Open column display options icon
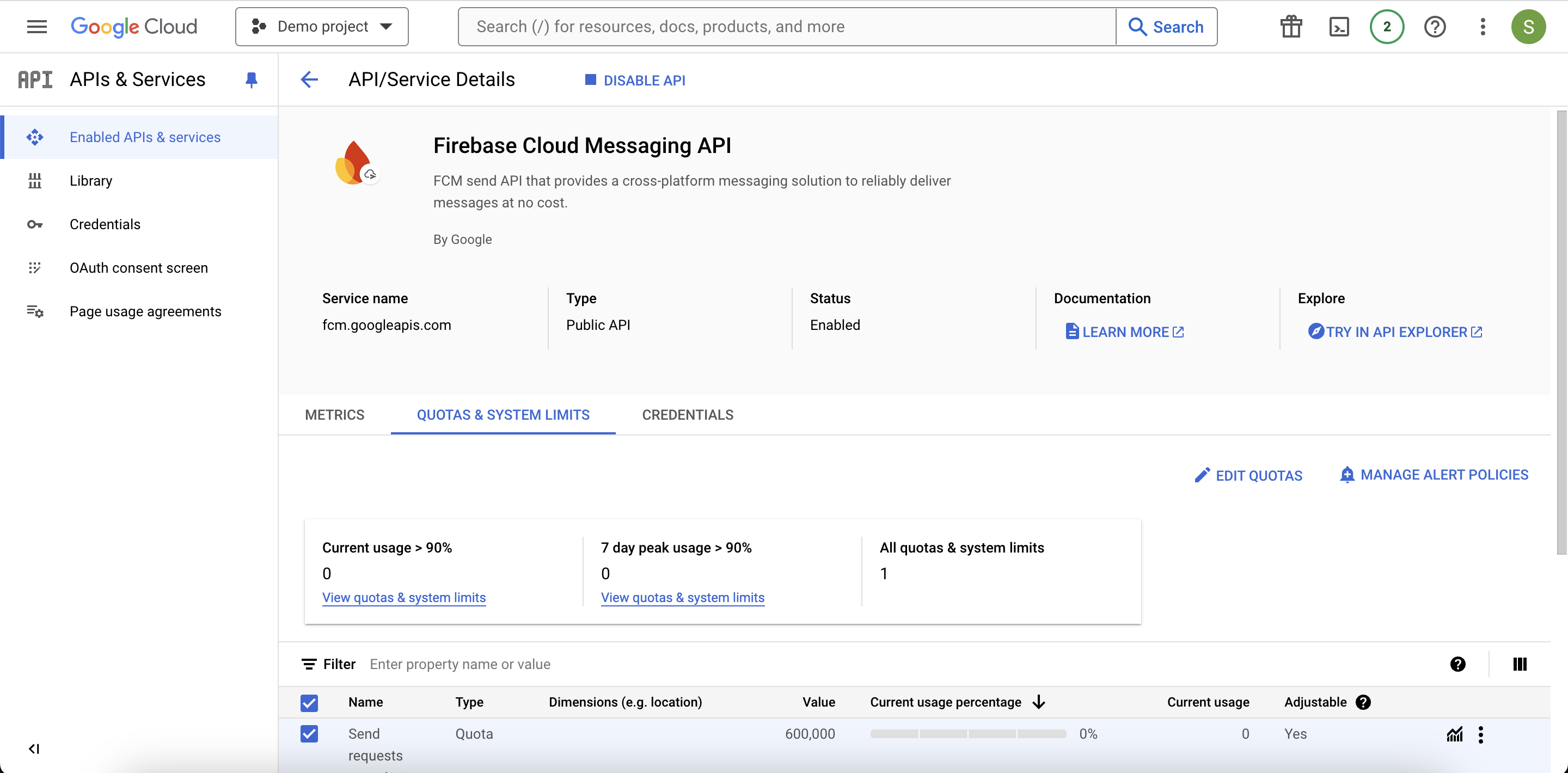The image size is (1568, 773). point(1520,664)
